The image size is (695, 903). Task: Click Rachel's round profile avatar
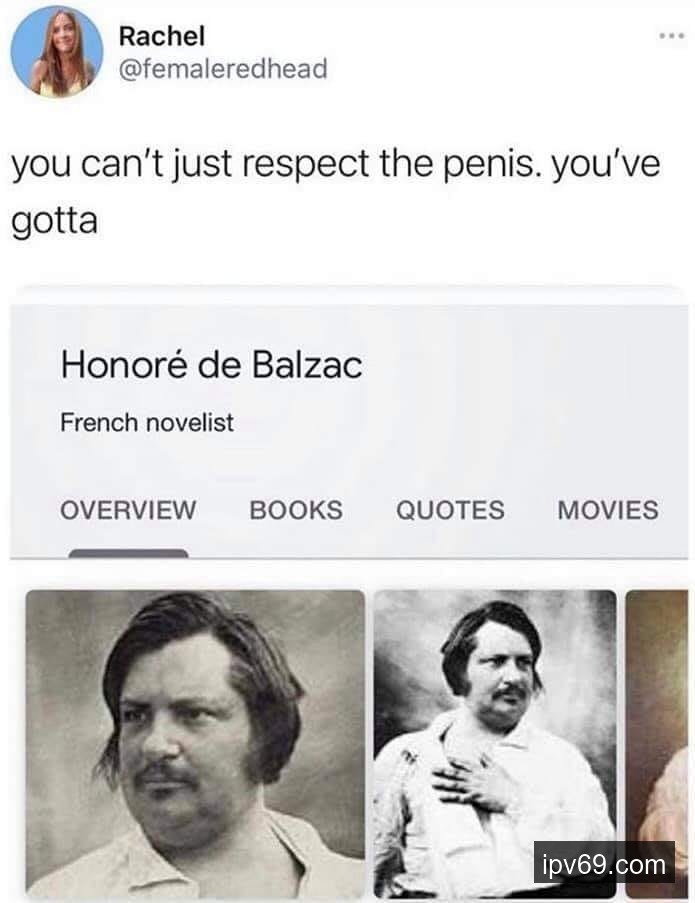pyautogui.click(x=56, y=51)
